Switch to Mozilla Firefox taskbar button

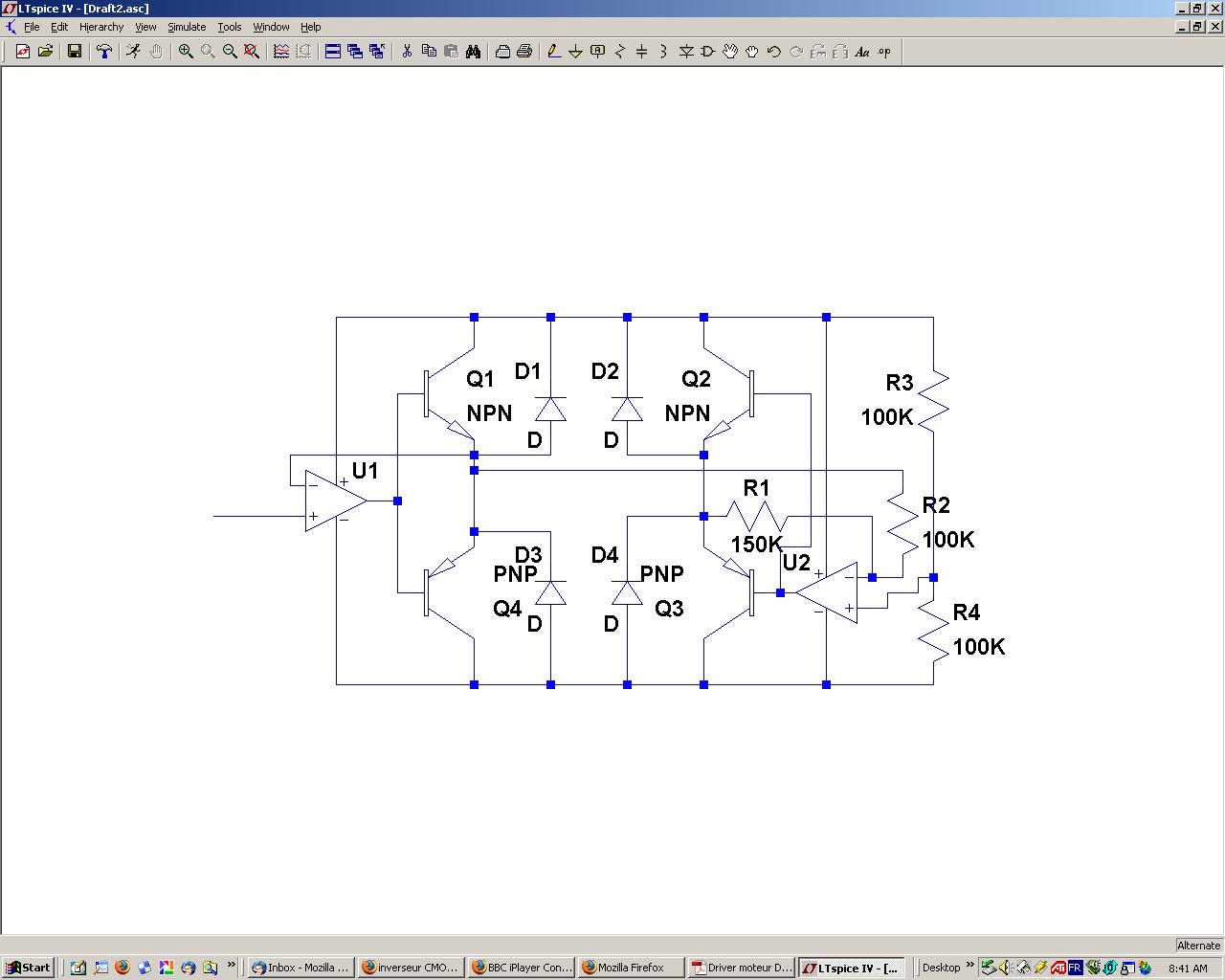point(631,968)
